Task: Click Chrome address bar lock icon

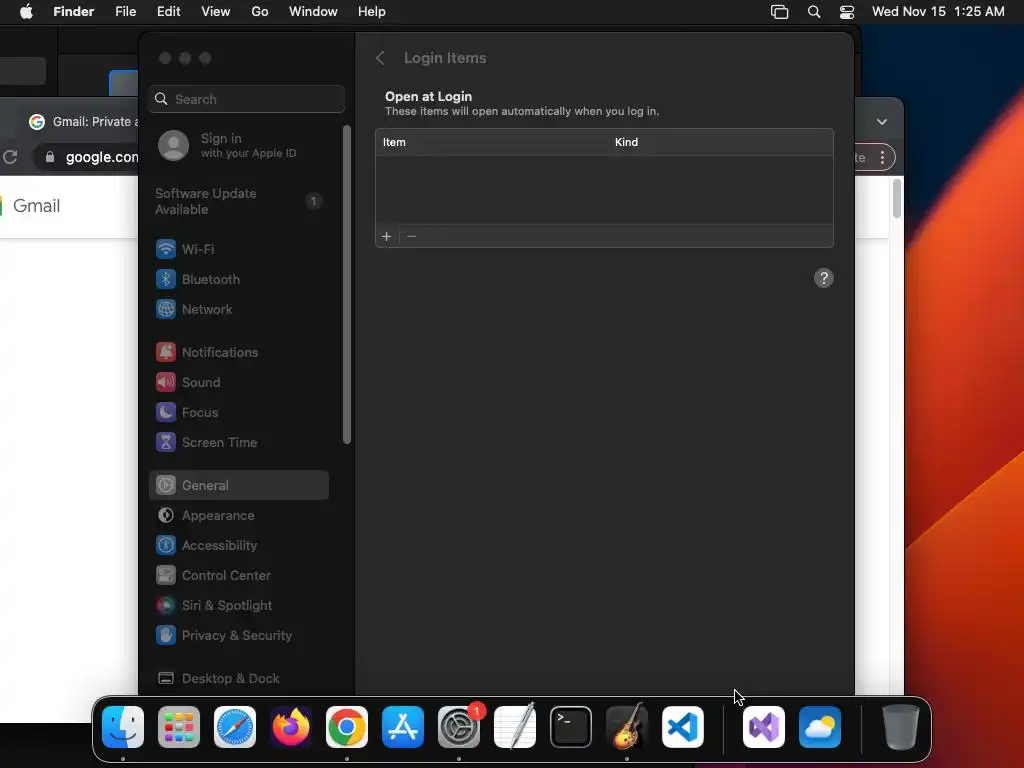Action: [x=50, y=157]
